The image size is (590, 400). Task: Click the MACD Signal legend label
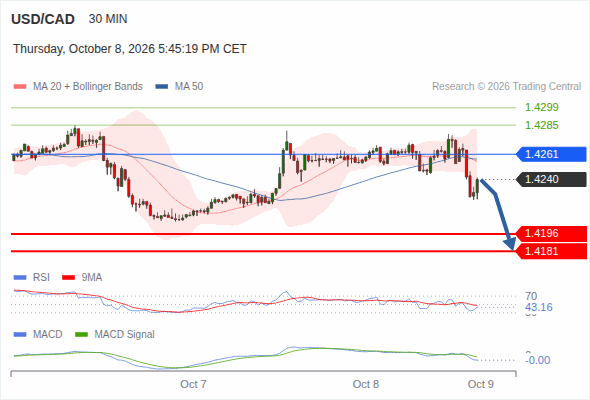125,335
